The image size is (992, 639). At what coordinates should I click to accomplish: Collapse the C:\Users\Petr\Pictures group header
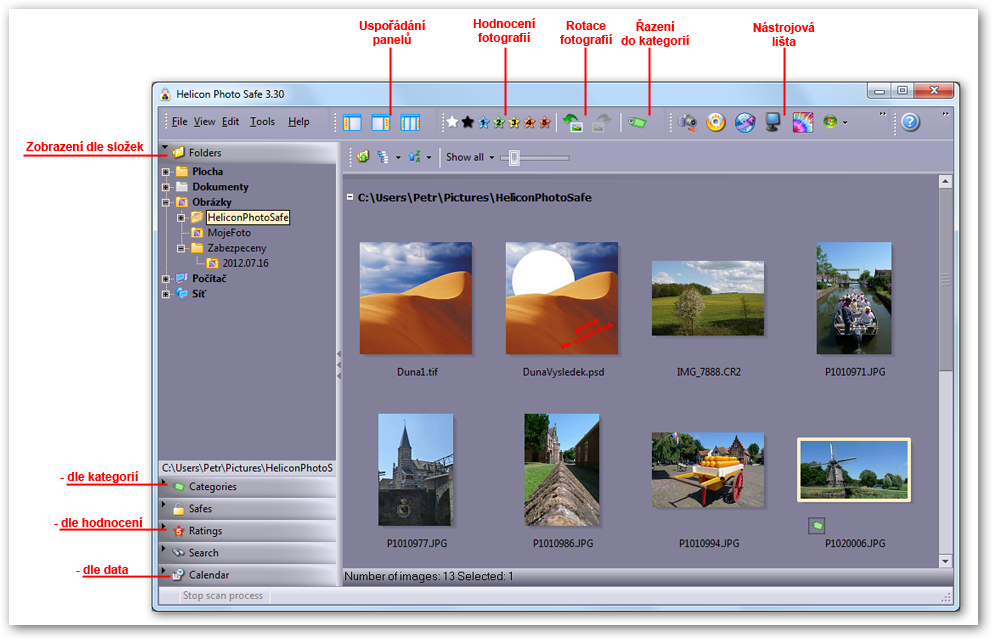point(350,197)
